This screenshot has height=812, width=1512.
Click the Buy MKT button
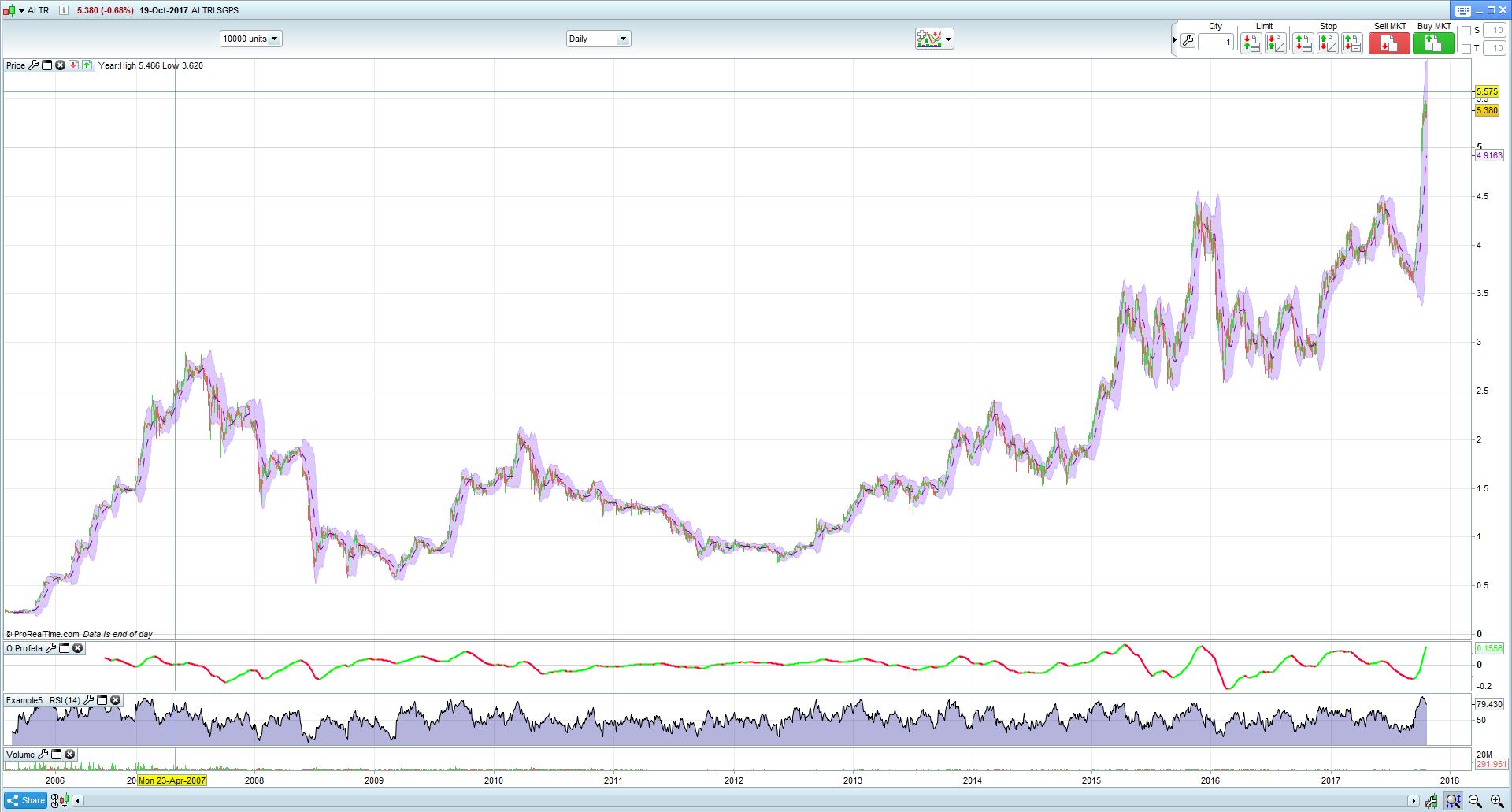(1433, 43)
